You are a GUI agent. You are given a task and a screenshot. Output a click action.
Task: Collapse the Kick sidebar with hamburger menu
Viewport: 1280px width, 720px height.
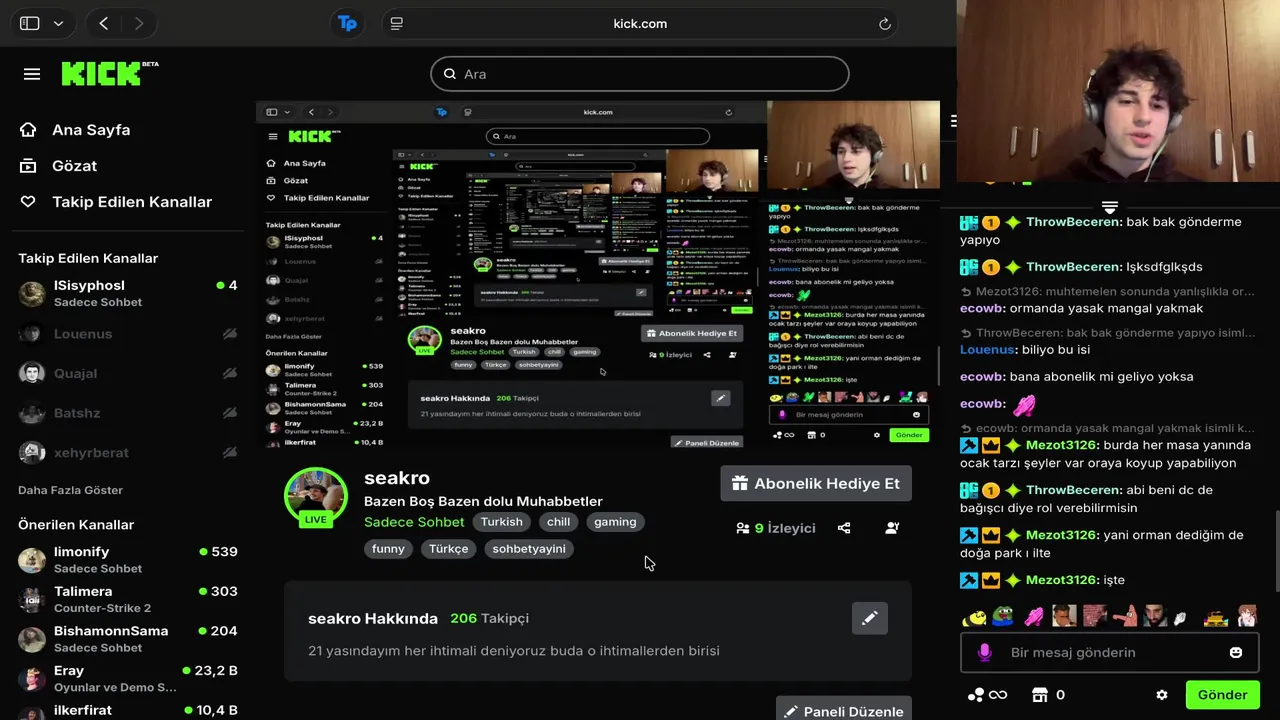(32, 74)
